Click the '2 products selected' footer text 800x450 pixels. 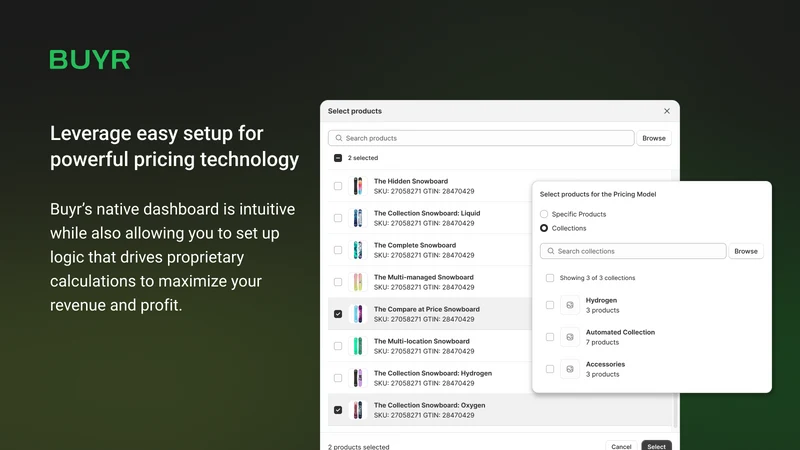358,446
